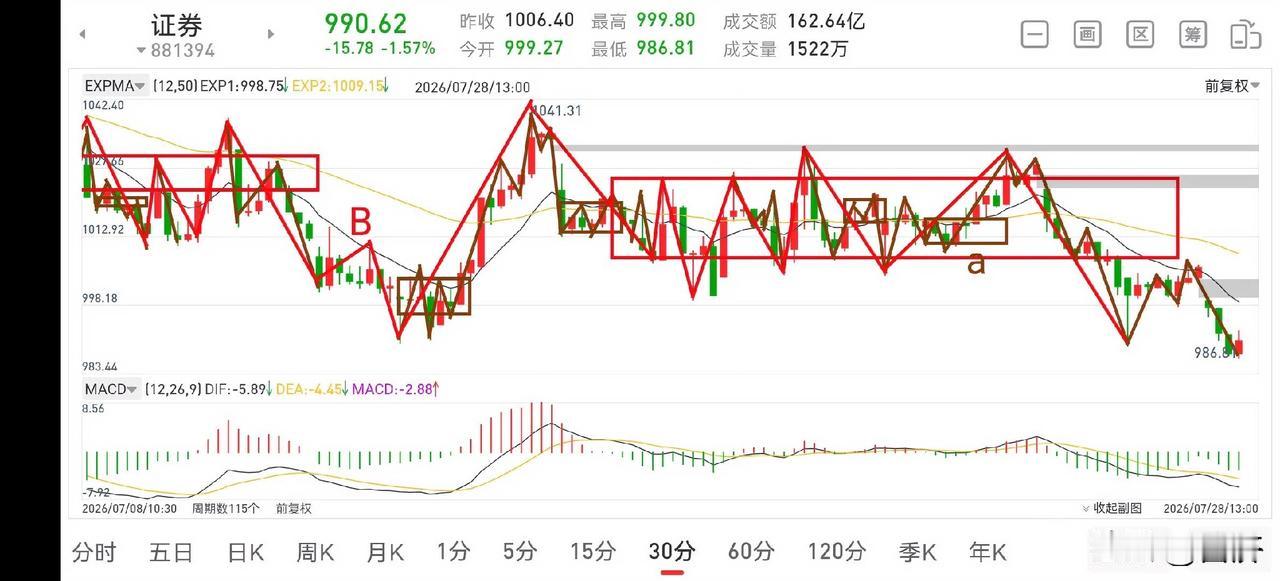Click the 1041.31 high price marker
1280x581 pixels.
click(x=558, y=111)
